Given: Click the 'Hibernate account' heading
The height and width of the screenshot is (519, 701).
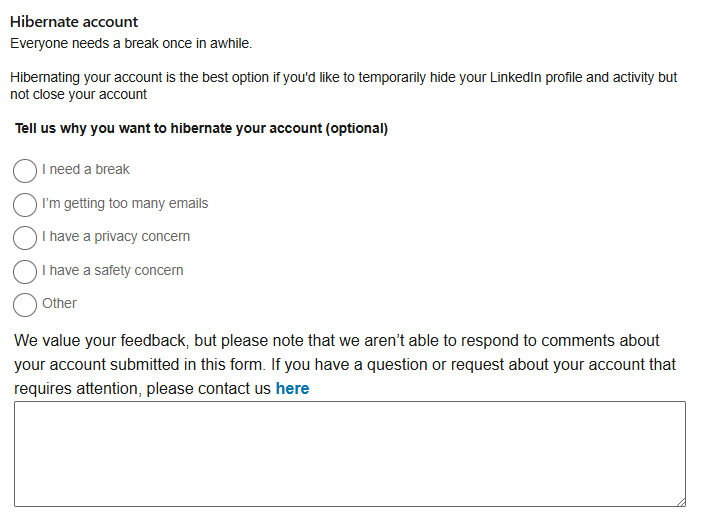Looking at the screenshot, I should click(74, 22).
